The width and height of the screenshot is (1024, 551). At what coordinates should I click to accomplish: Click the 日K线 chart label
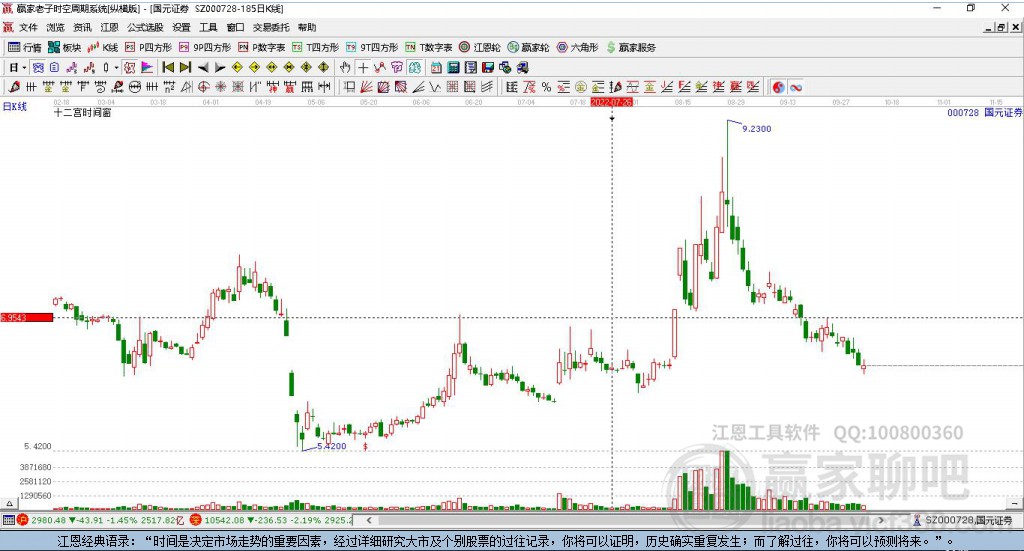tap(15, 106)
